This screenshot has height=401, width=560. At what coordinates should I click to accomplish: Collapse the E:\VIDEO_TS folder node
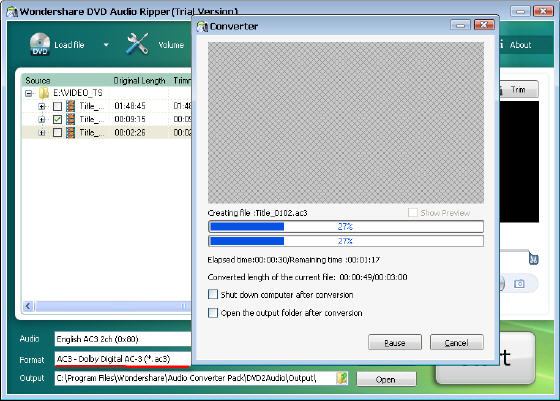[28, 94]
